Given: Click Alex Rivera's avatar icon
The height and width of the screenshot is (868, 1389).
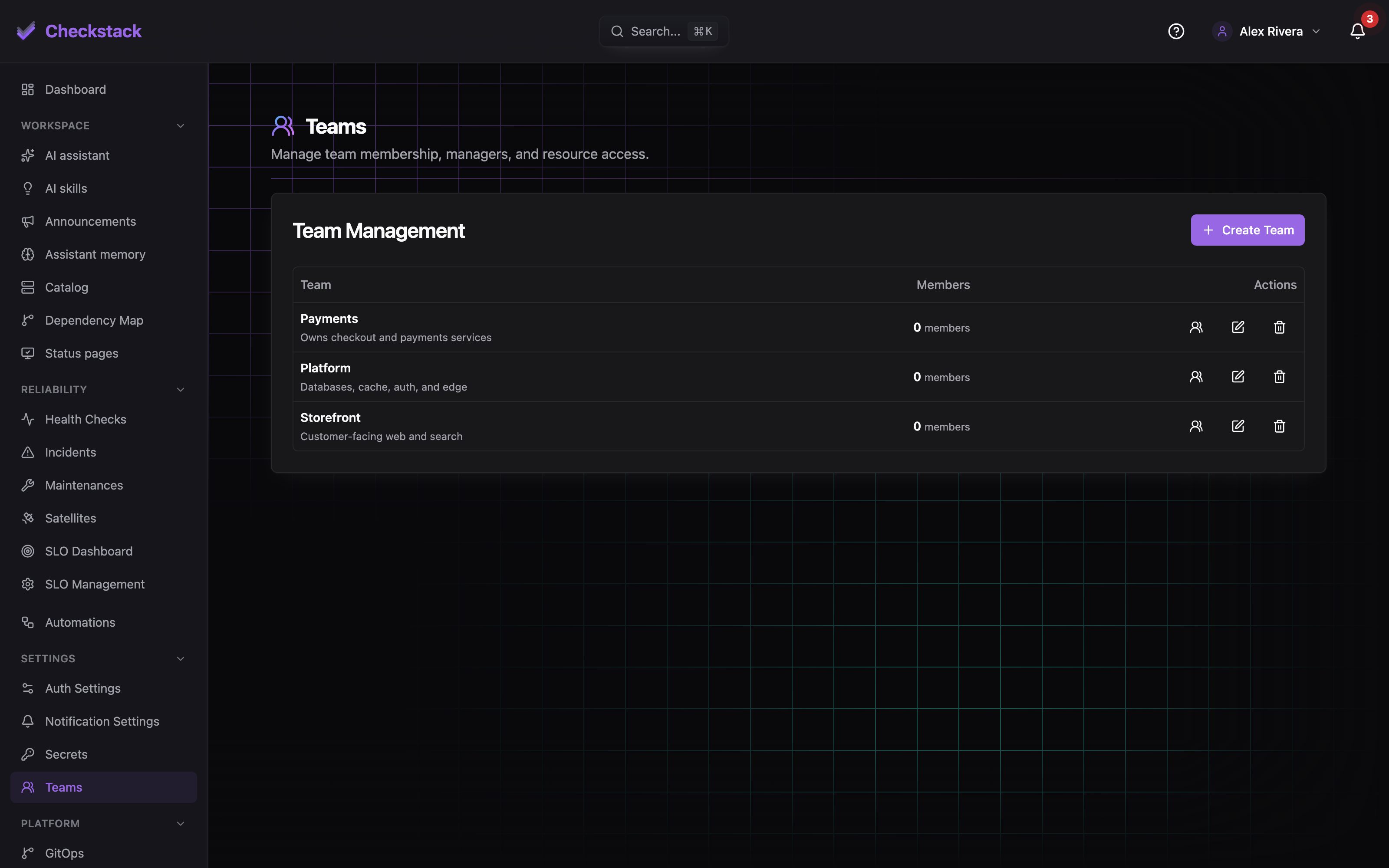Looking at the screenshot, I should [x=1222, y=31].
